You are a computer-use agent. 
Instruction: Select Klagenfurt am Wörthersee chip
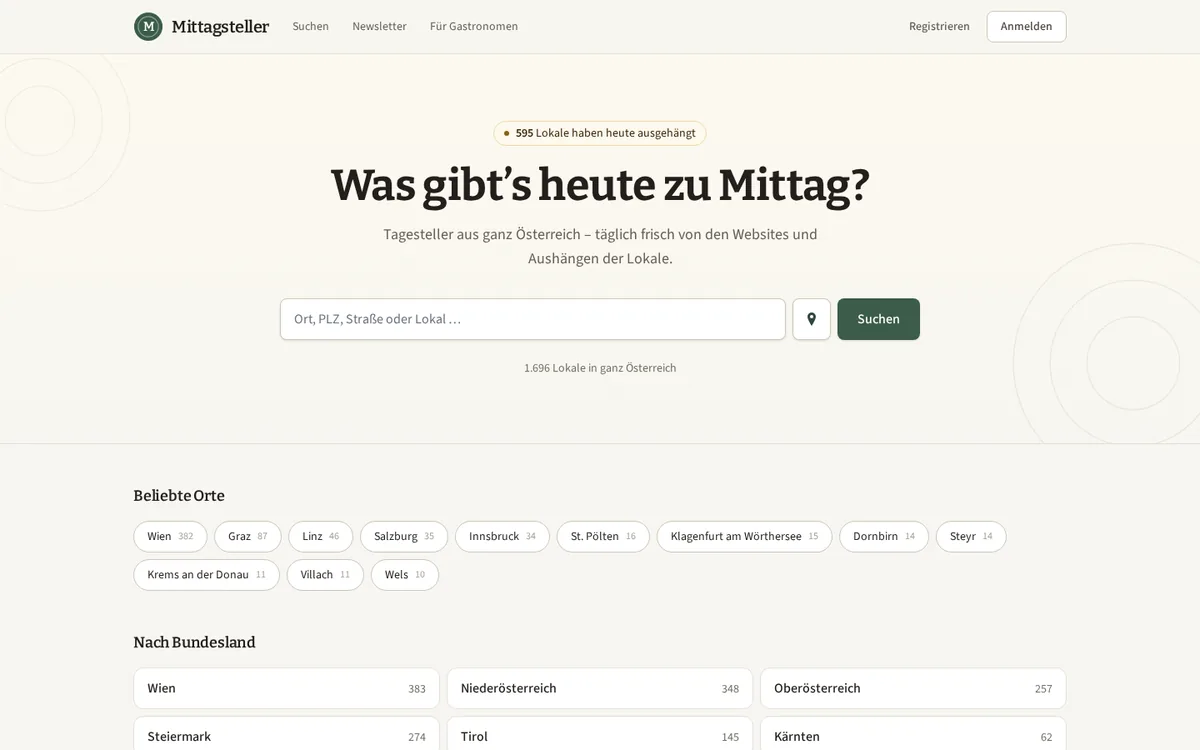tap(744, 537)
